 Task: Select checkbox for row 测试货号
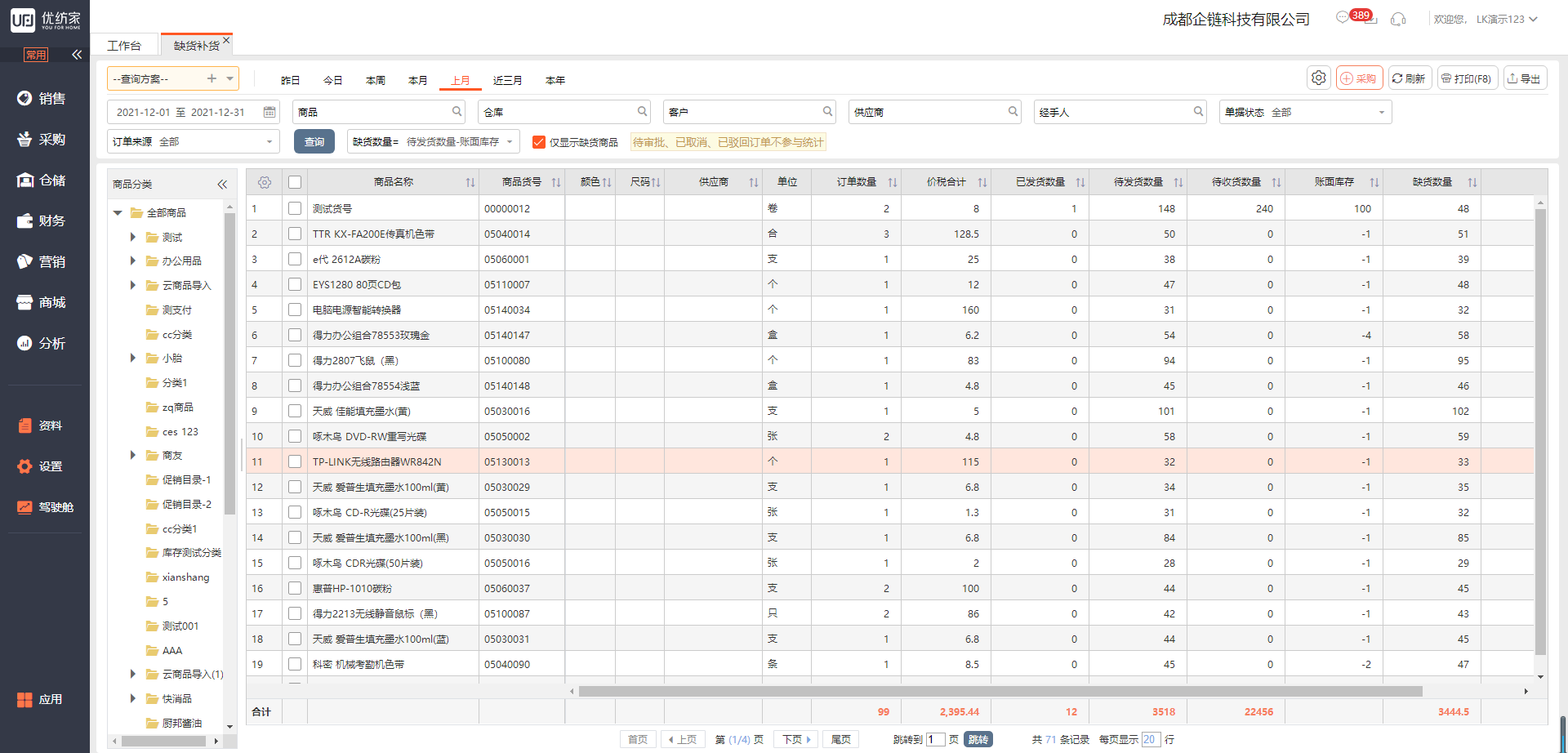[295, 208]
